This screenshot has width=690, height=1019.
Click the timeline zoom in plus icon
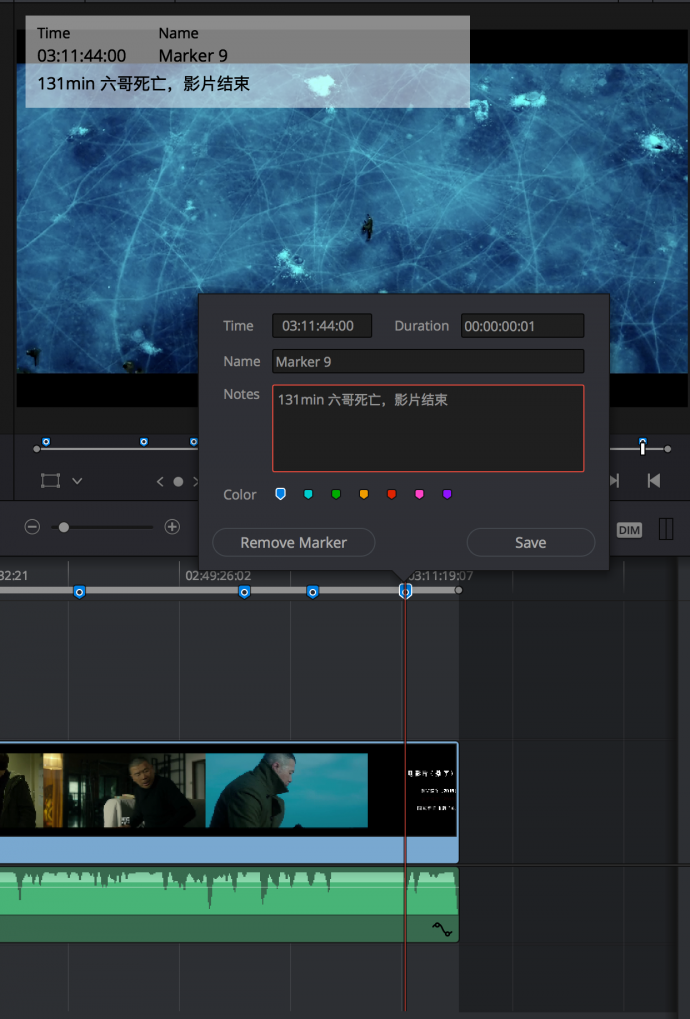(x=172, y=527)
